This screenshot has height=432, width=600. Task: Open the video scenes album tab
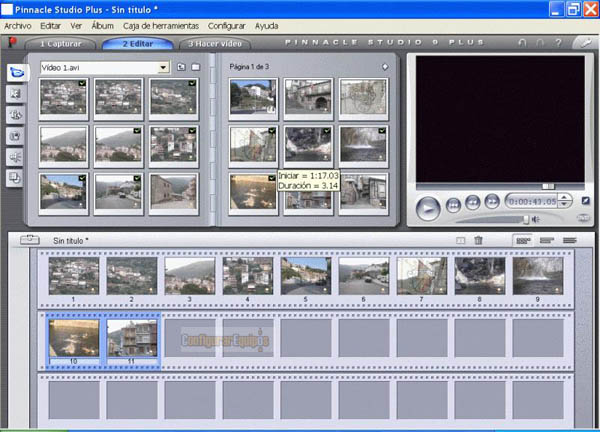click(17, 73)
